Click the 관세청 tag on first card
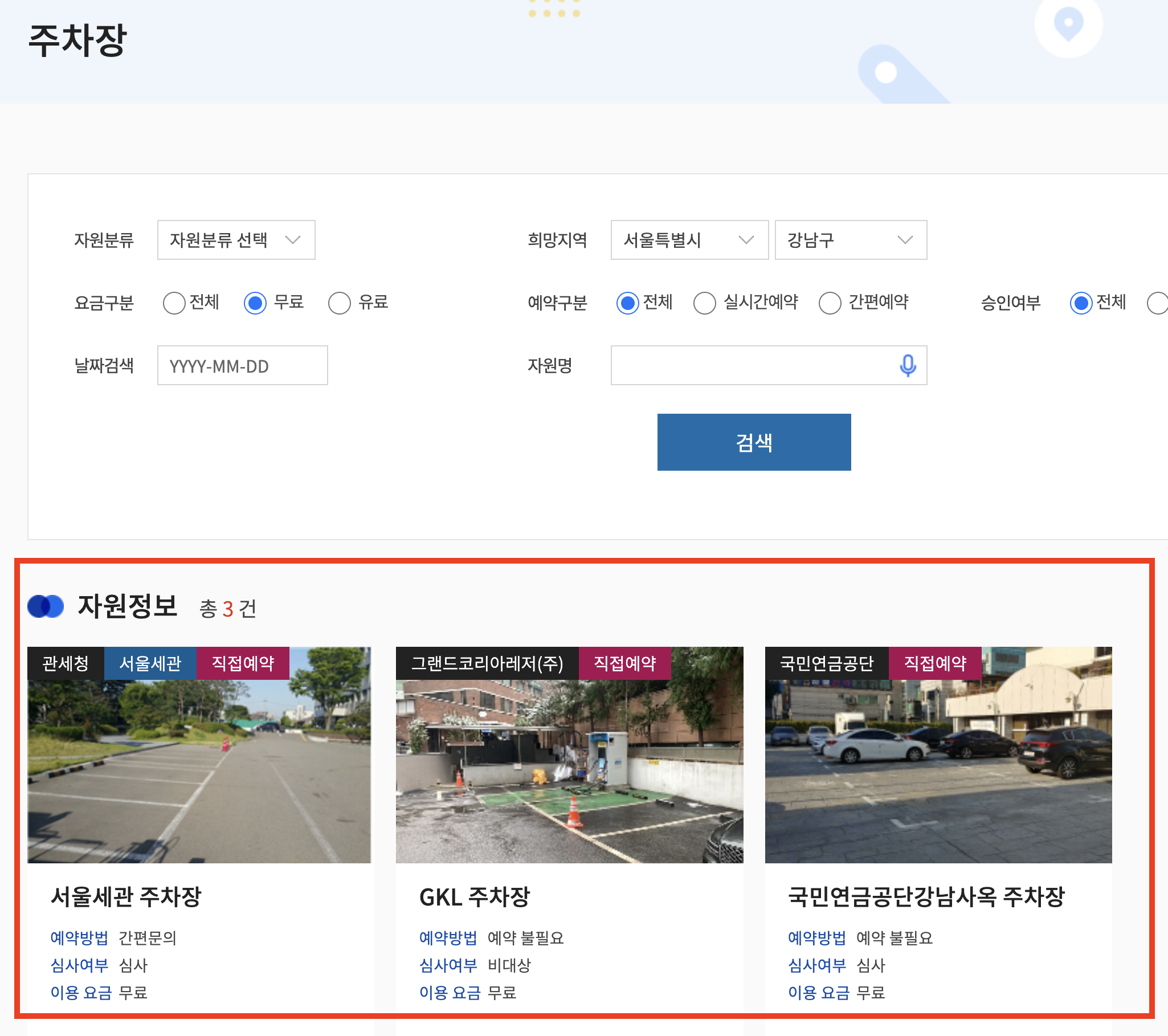This screenshot has width=1168, height=1036. [66, 663]
